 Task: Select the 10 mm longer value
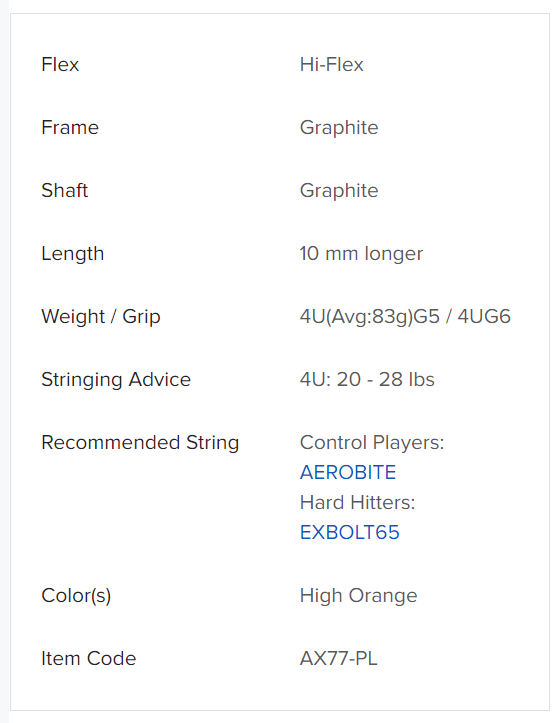point(361,254)
